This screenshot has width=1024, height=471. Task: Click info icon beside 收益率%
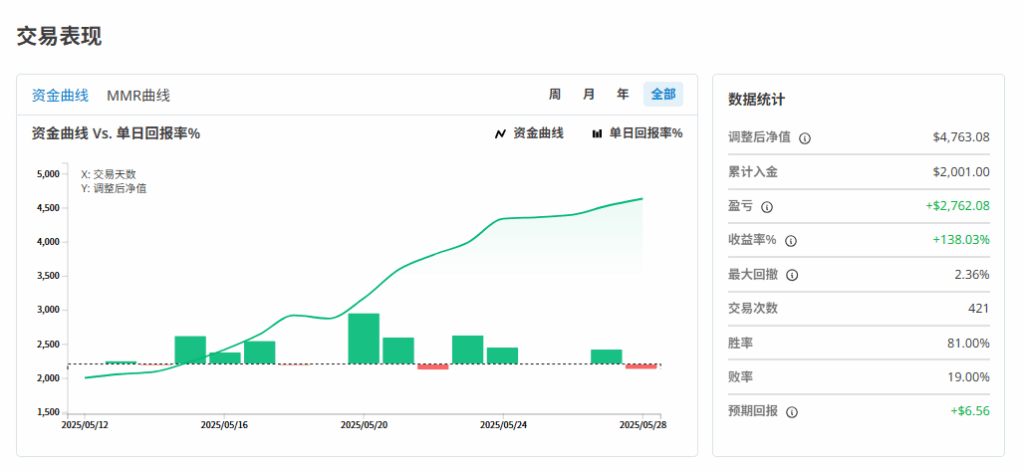pos(791,241)
